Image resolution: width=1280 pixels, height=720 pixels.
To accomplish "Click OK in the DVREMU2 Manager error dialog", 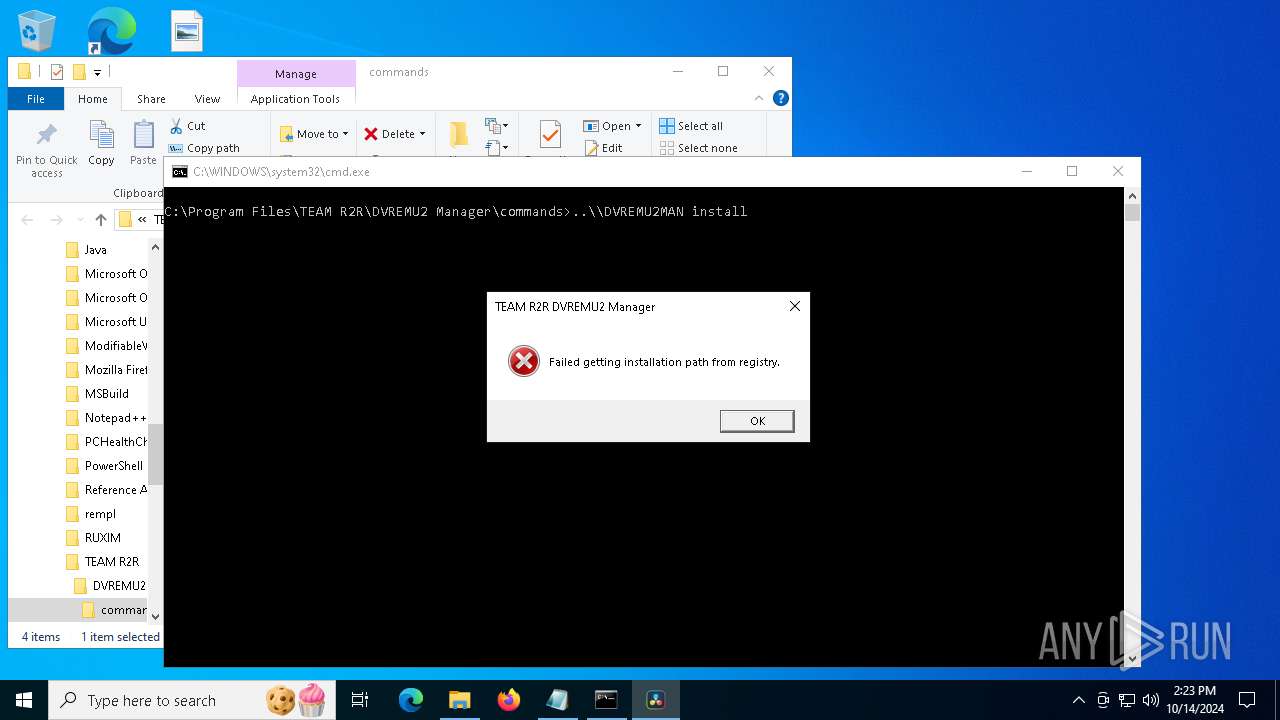I will [x=757, y=421].
